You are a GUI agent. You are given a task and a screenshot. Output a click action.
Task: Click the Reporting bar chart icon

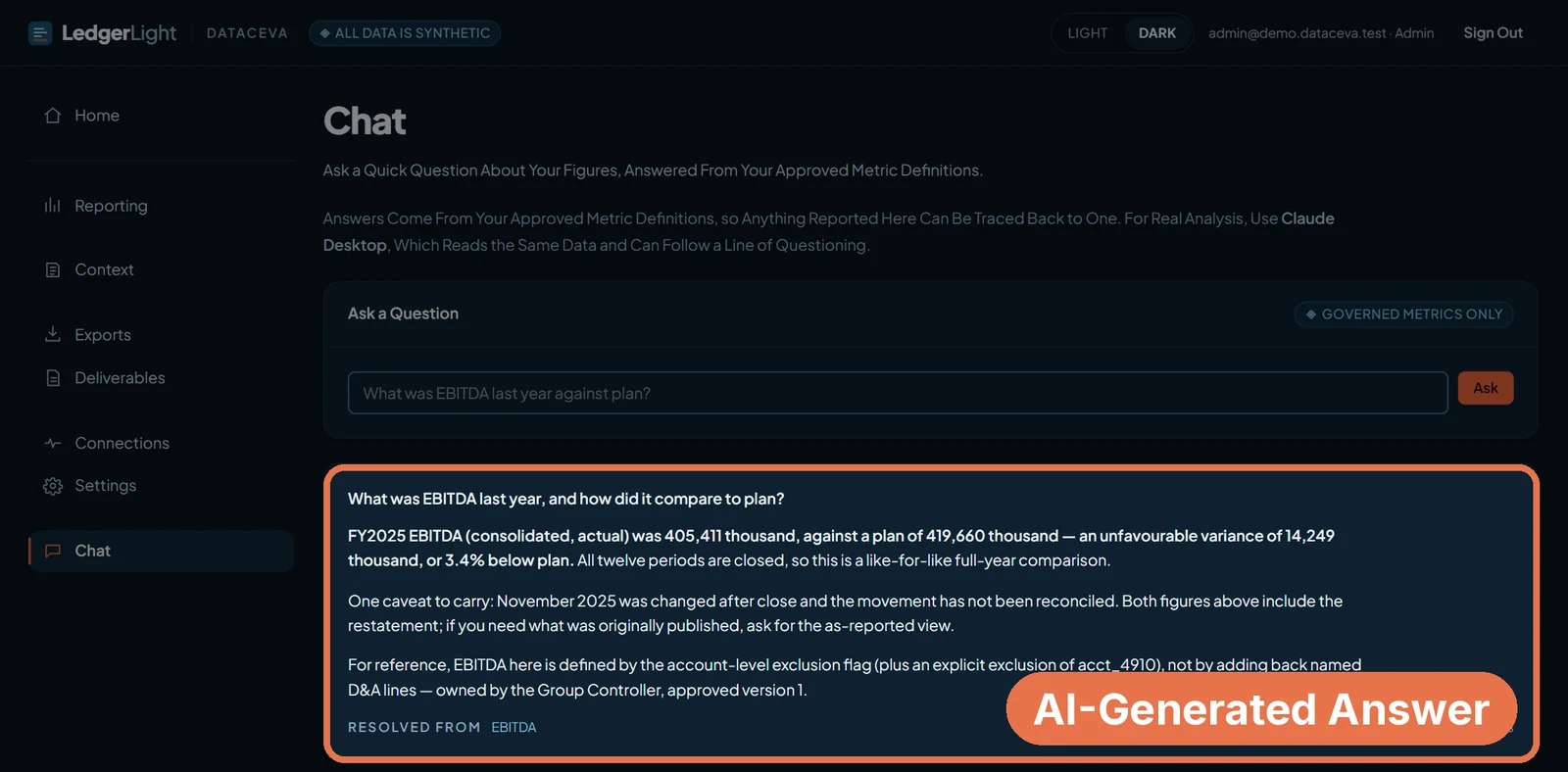click(x=53, y=206)
